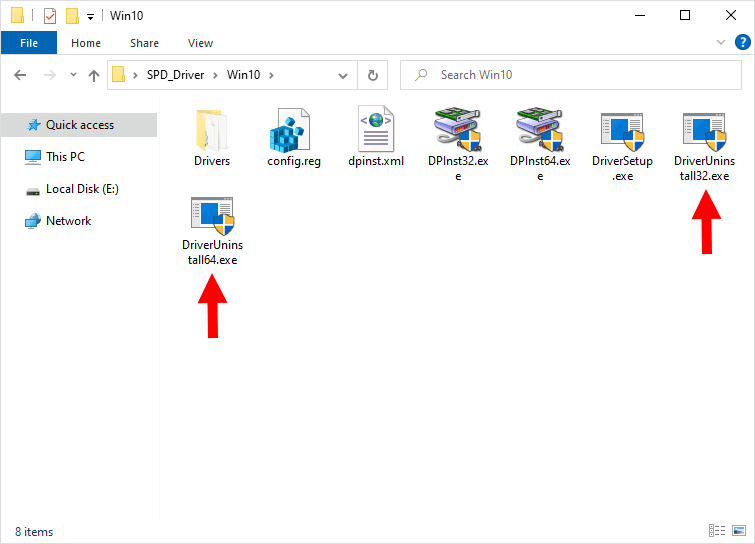
Task: Click the 8 items status bar text
Action: 34,531
